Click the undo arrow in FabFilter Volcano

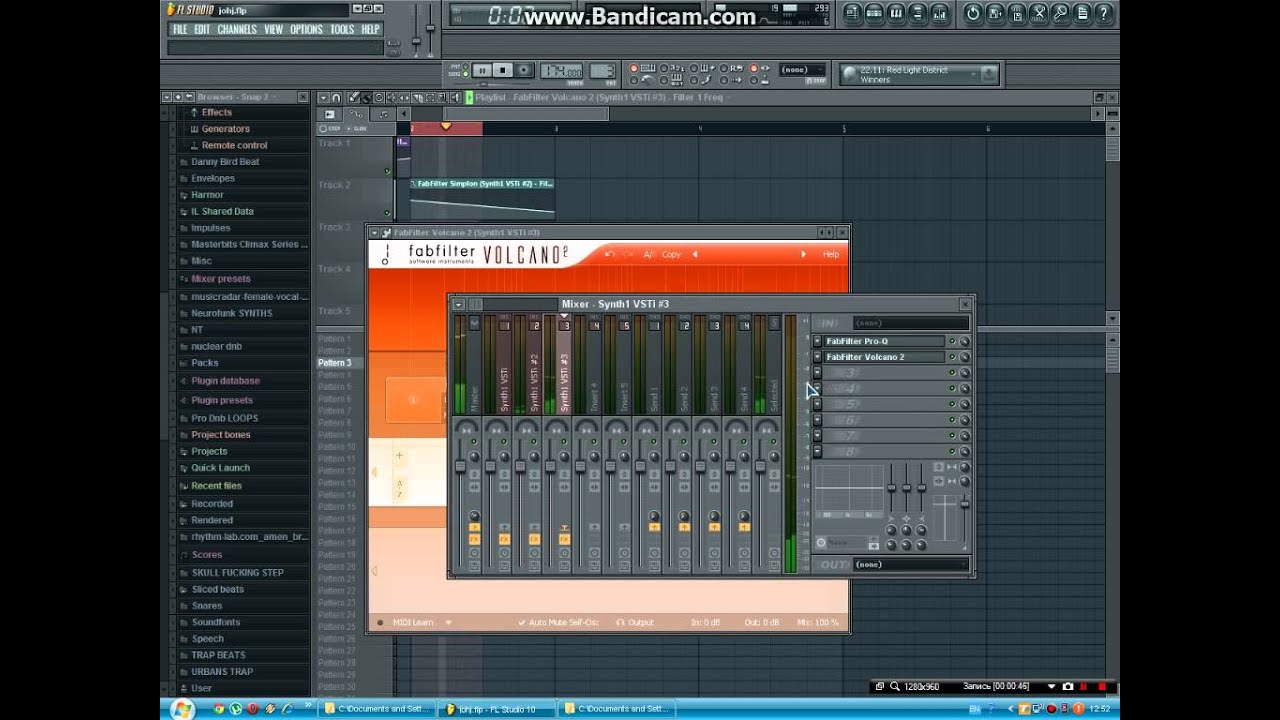pyautogui.click(x=609, y=254)
